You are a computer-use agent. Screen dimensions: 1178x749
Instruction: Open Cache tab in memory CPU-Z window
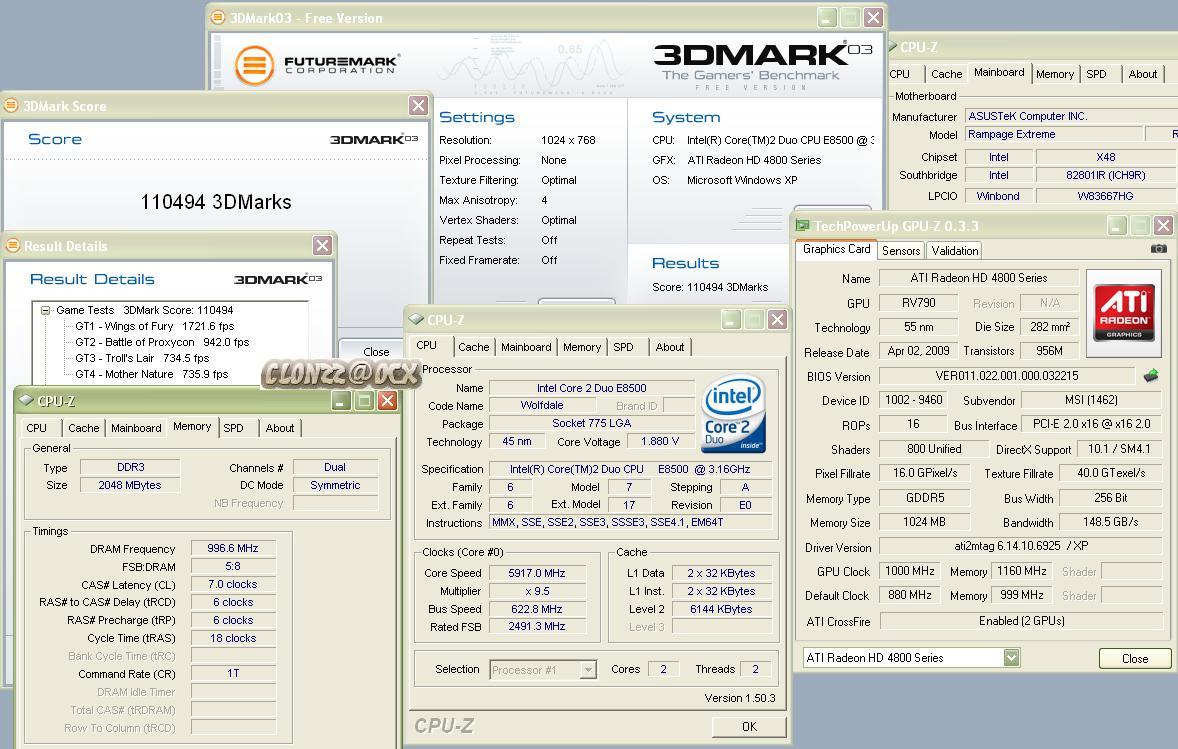click(83, 428)
